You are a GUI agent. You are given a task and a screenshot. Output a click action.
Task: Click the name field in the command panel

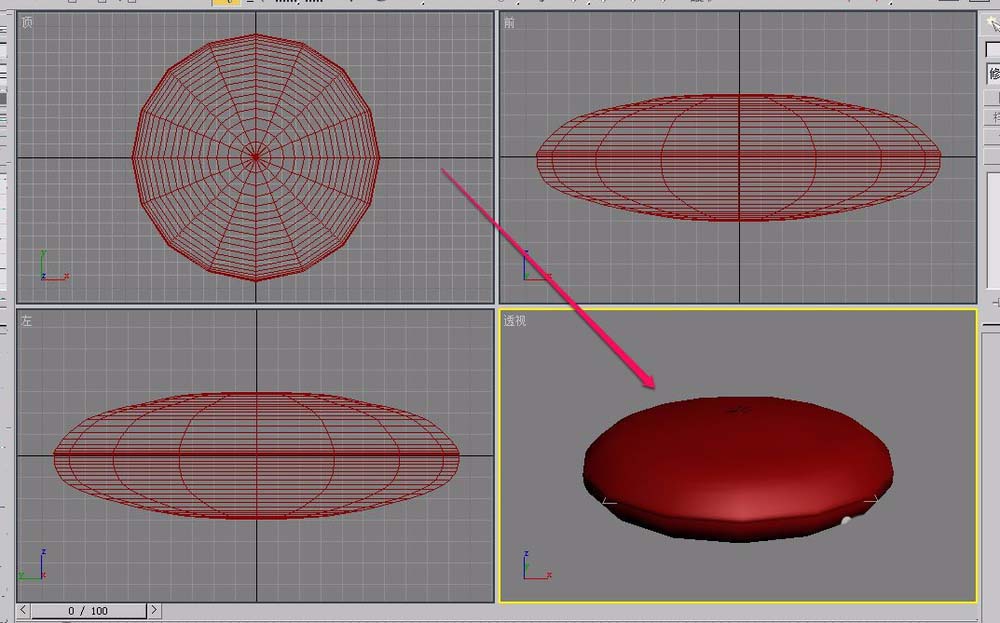click(x=992, y=48)
